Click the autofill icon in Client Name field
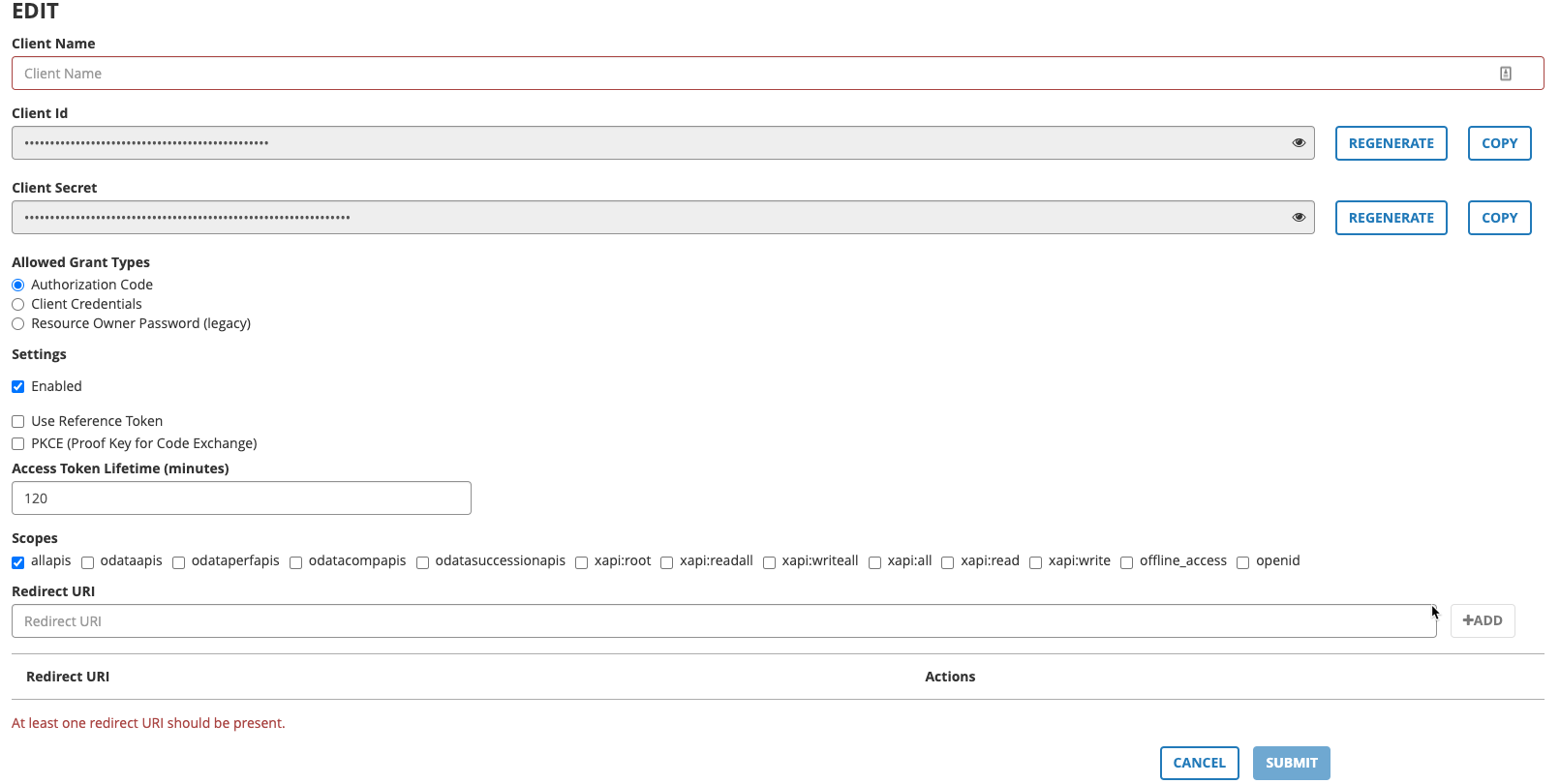Screen dimensions: 1560x784 [1506, 74]
